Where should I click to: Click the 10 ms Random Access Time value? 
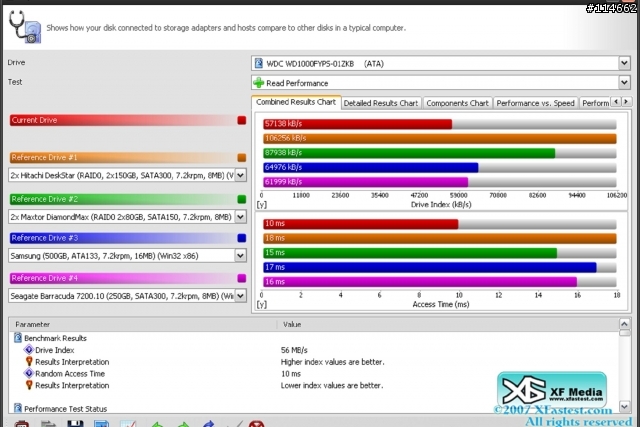(291, 374)
